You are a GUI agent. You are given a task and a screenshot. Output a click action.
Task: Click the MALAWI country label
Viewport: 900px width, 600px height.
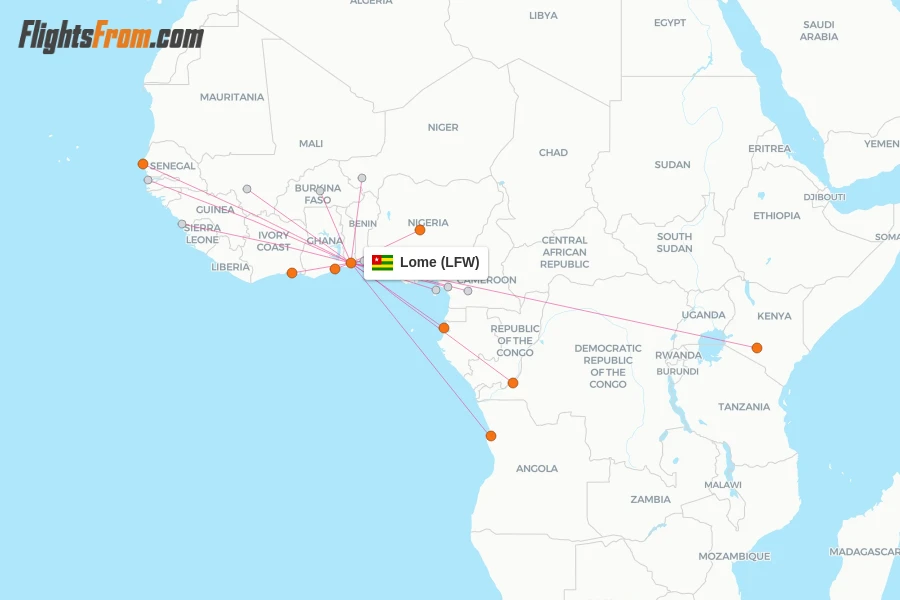[723, 485]
